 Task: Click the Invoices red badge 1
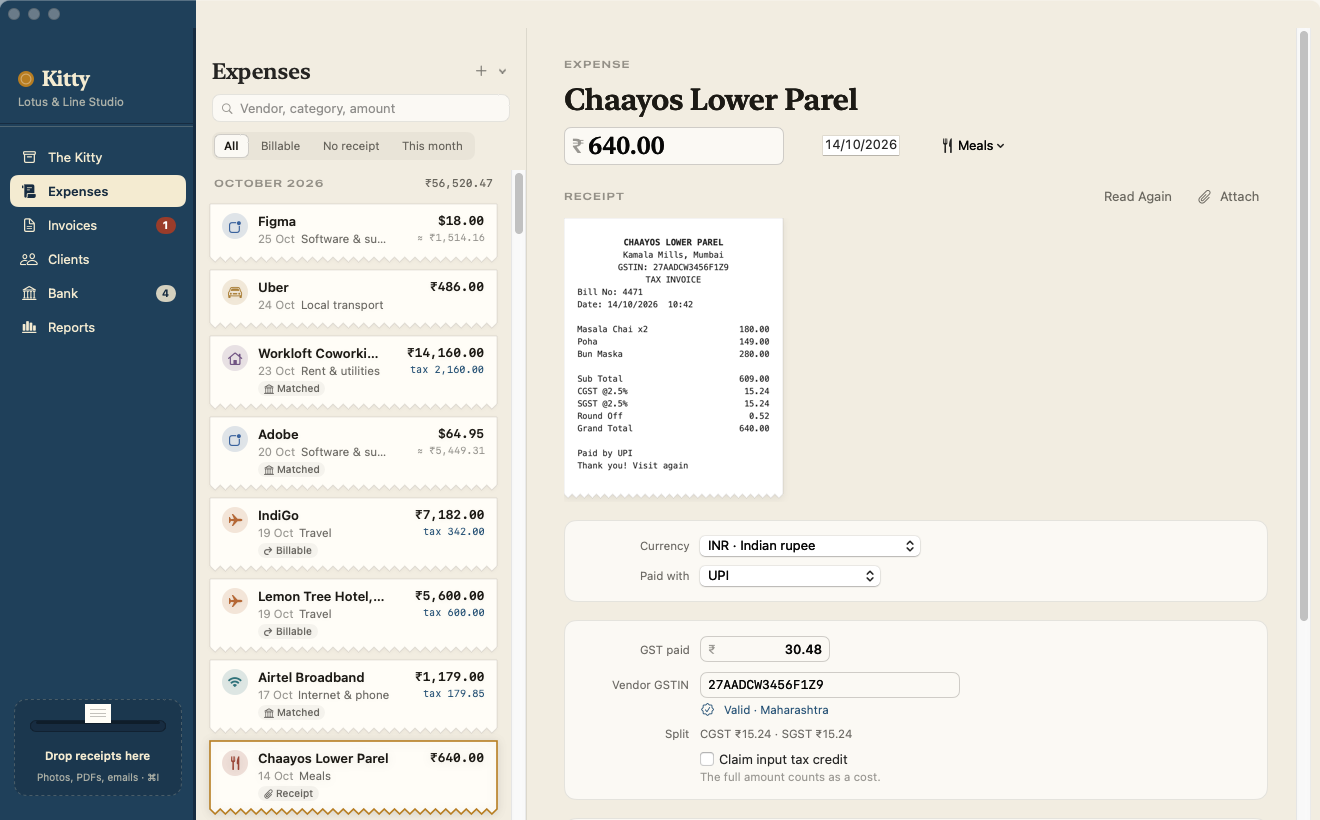tap(166, 225)
